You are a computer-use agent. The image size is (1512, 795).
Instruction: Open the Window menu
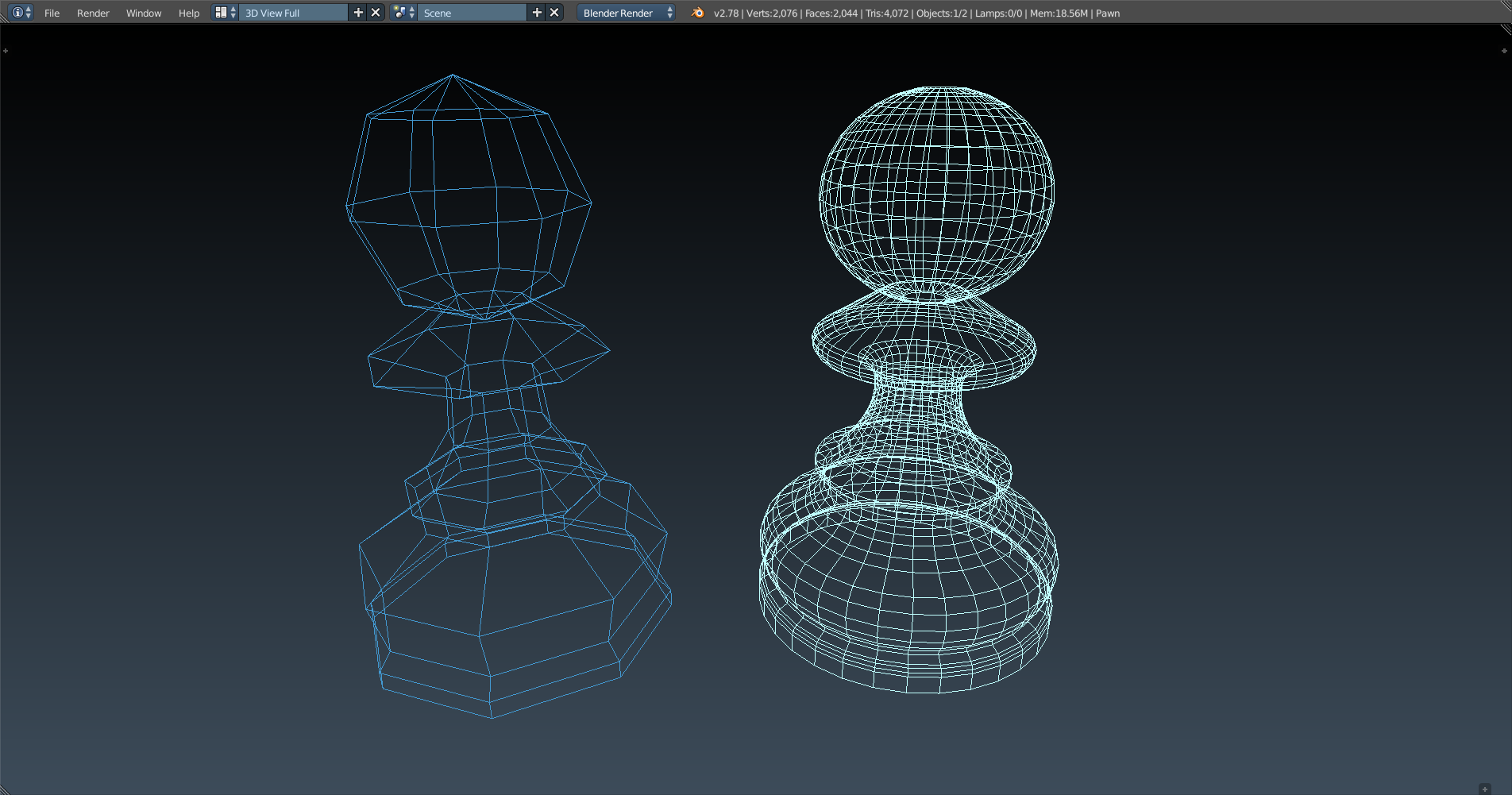pyautogui.click(x=143, y=13)
